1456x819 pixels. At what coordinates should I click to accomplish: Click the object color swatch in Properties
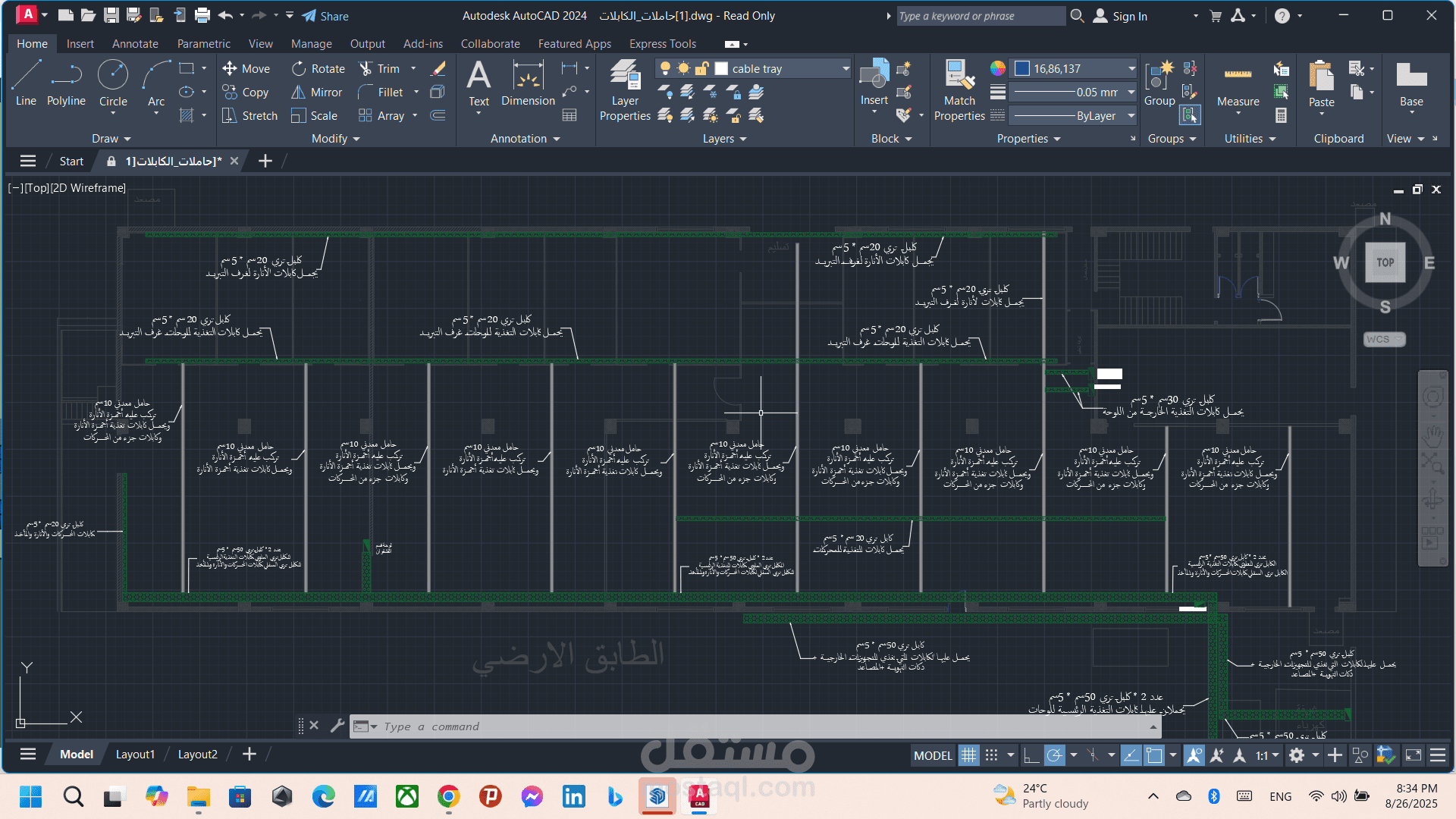click(1021, 68)
